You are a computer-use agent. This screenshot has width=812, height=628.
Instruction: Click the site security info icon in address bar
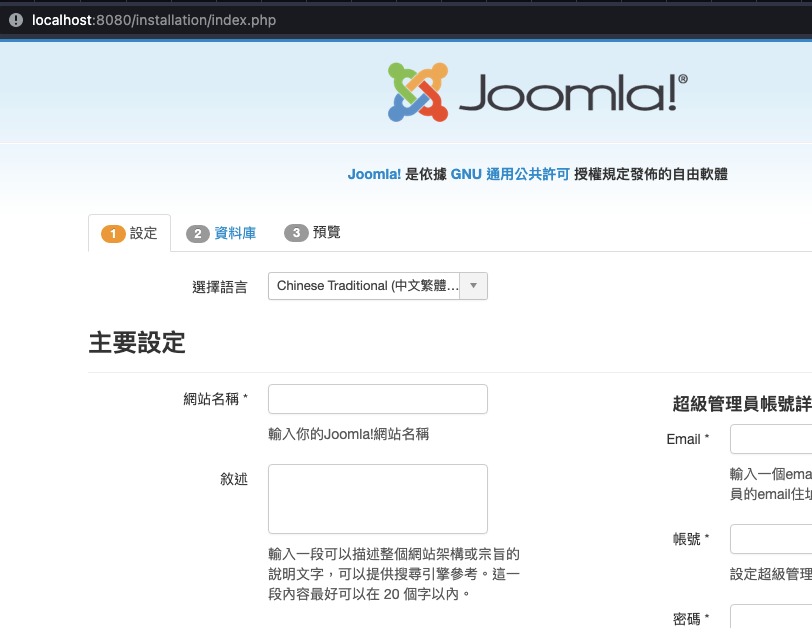pos(16,20)
